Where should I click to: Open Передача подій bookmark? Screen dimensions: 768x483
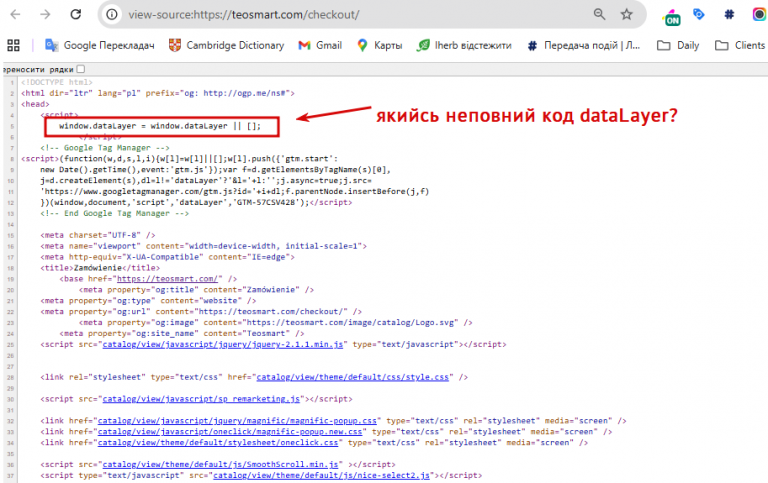(x=584, y=46)
